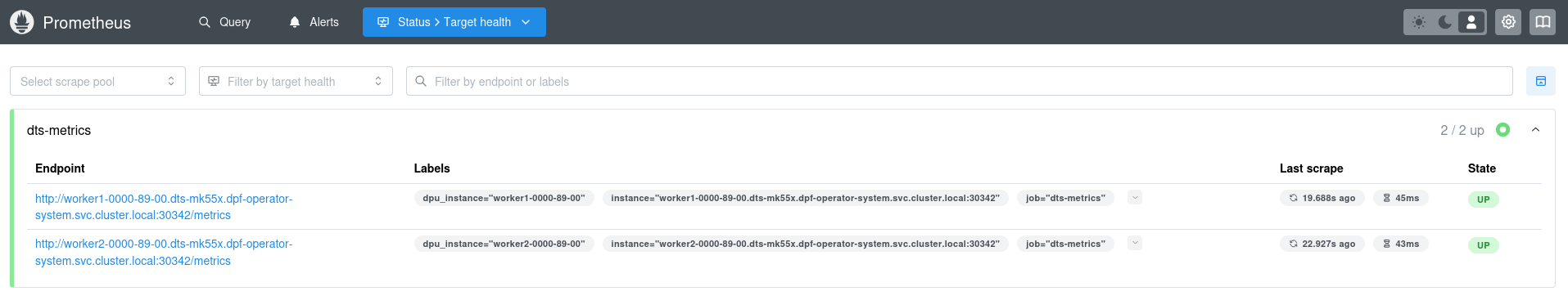Screen dimensions: 1568x296
Task: Click the Endpoint column header
Action: (x=60, y=168)
